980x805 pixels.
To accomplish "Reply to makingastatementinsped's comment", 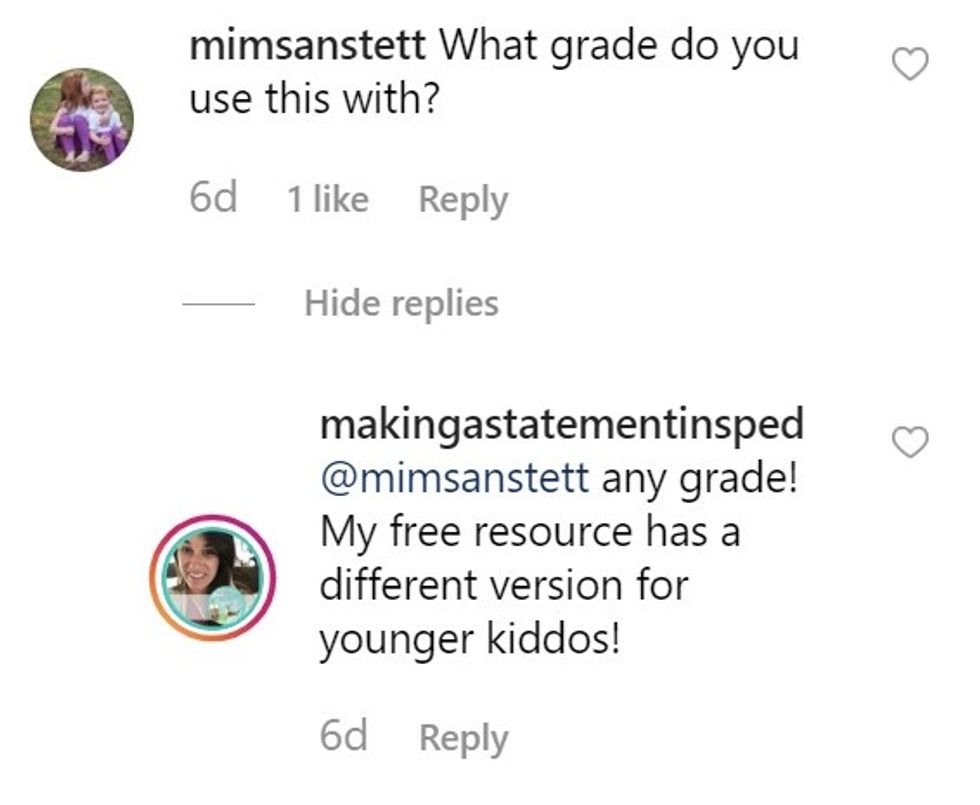I will pyautogui.click(x=463, y=738).
